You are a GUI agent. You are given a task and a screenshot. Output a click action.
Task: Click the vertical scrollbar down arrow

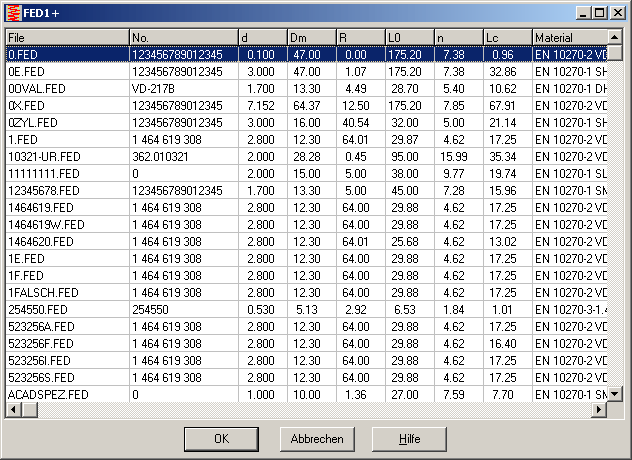615,395
